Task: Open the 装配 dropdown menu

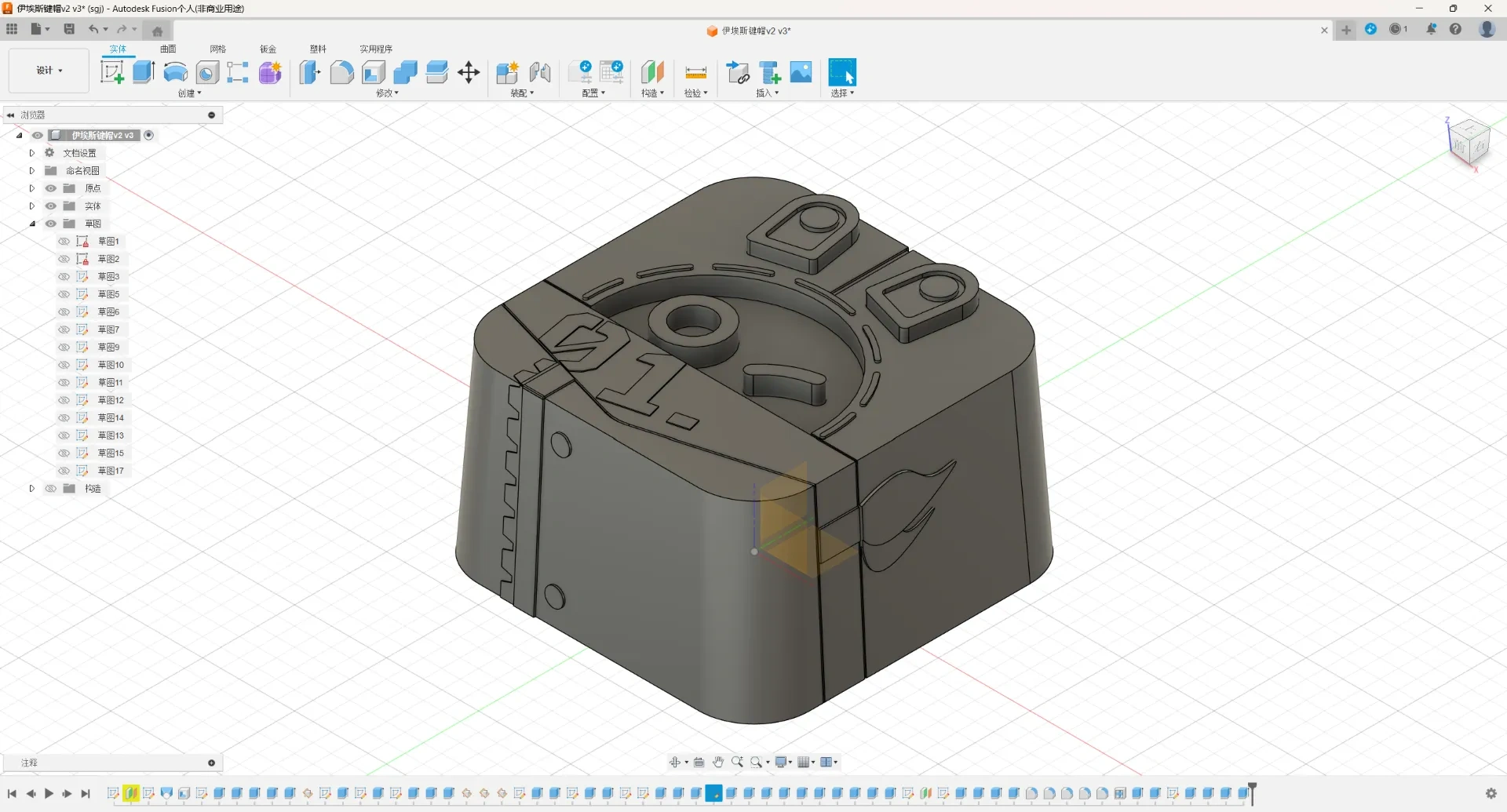Action: point(522,93)
